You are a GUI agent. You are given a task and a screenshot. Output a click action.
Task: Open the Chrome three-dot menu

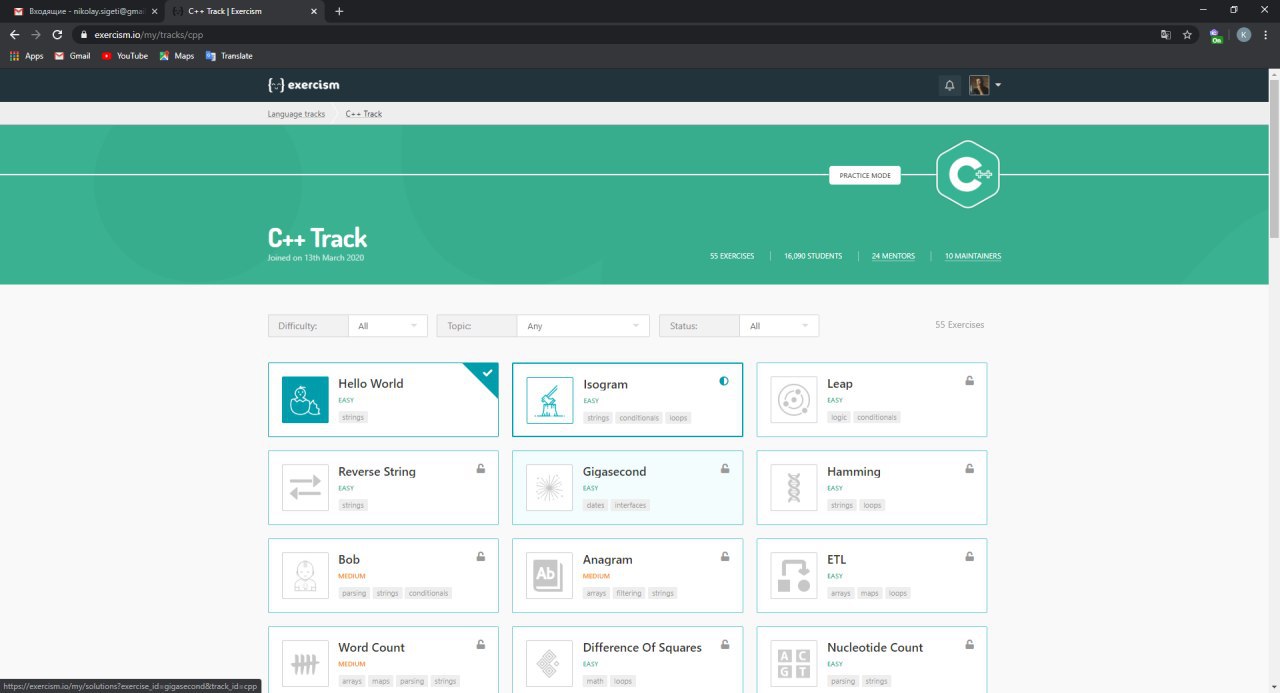(x=1265, y=34)
